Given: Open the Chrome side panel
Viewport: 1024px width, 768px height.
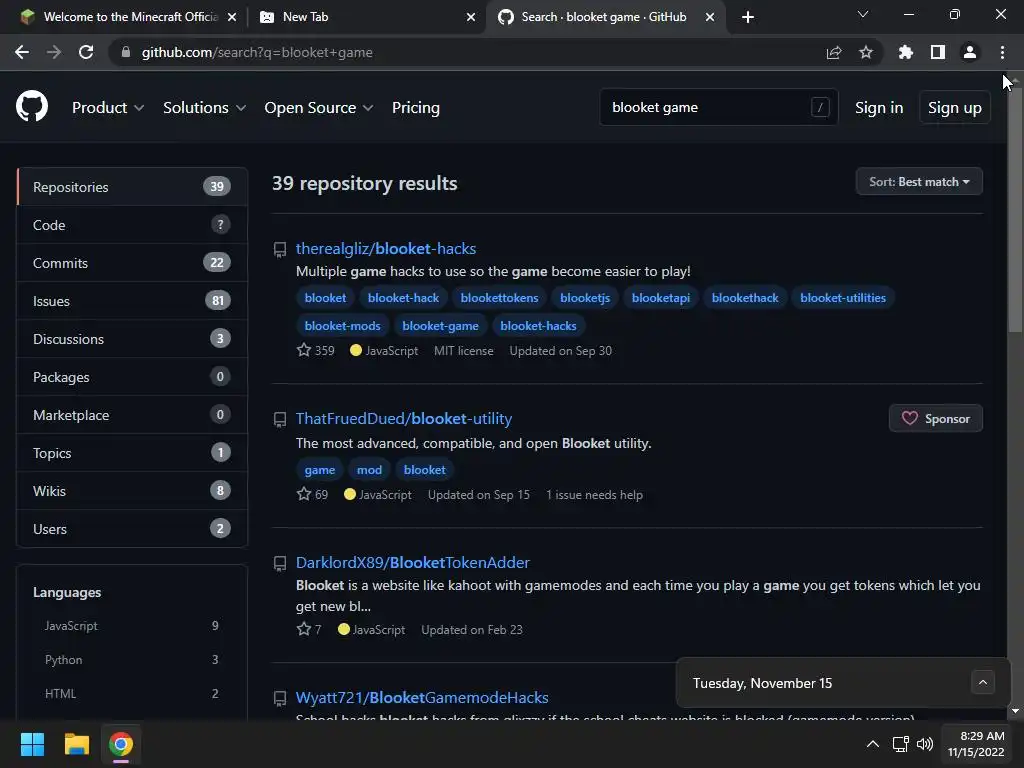Looking at the screenshot, I should 938,52.
